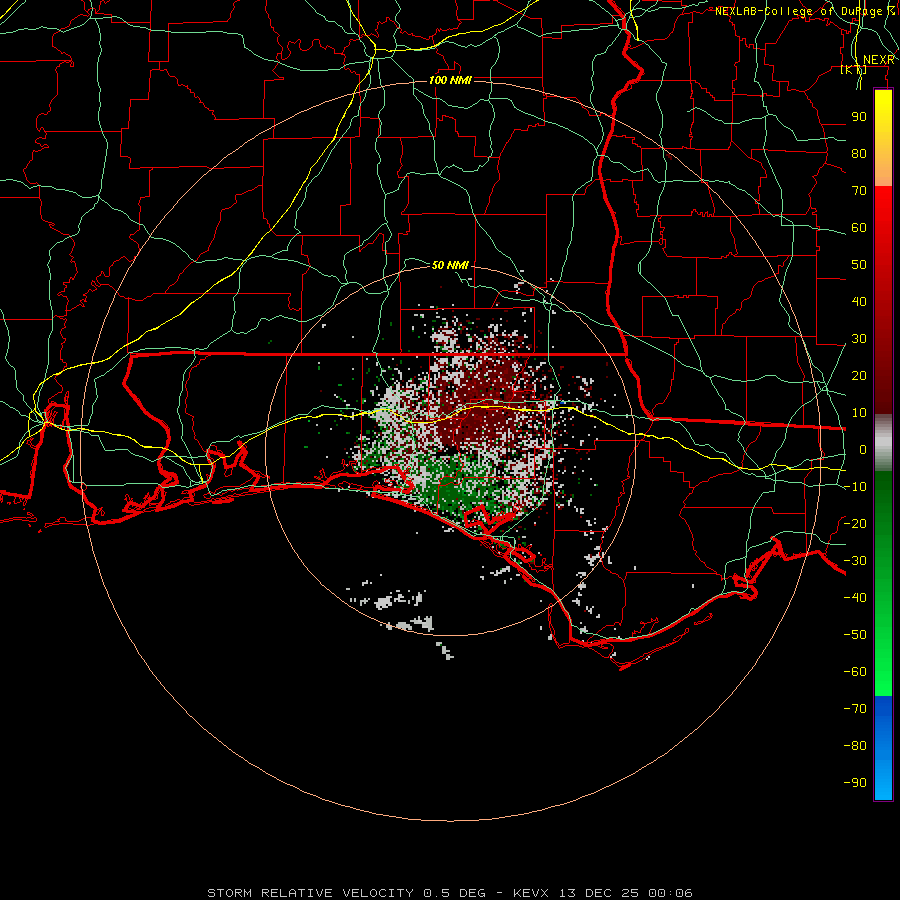Viewport: 900px width, 900px height.
Task: Click the -70 value on the velocity scale
Action: 855,708
